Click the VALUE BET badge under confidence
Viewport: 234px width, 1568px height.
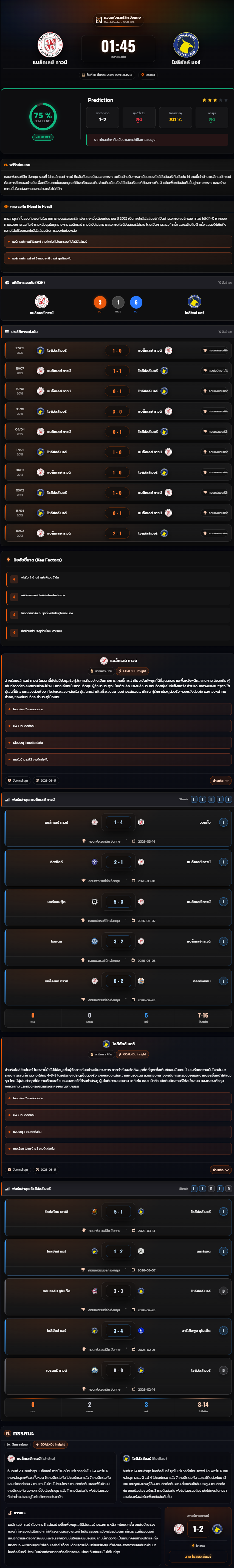point(43,137)
